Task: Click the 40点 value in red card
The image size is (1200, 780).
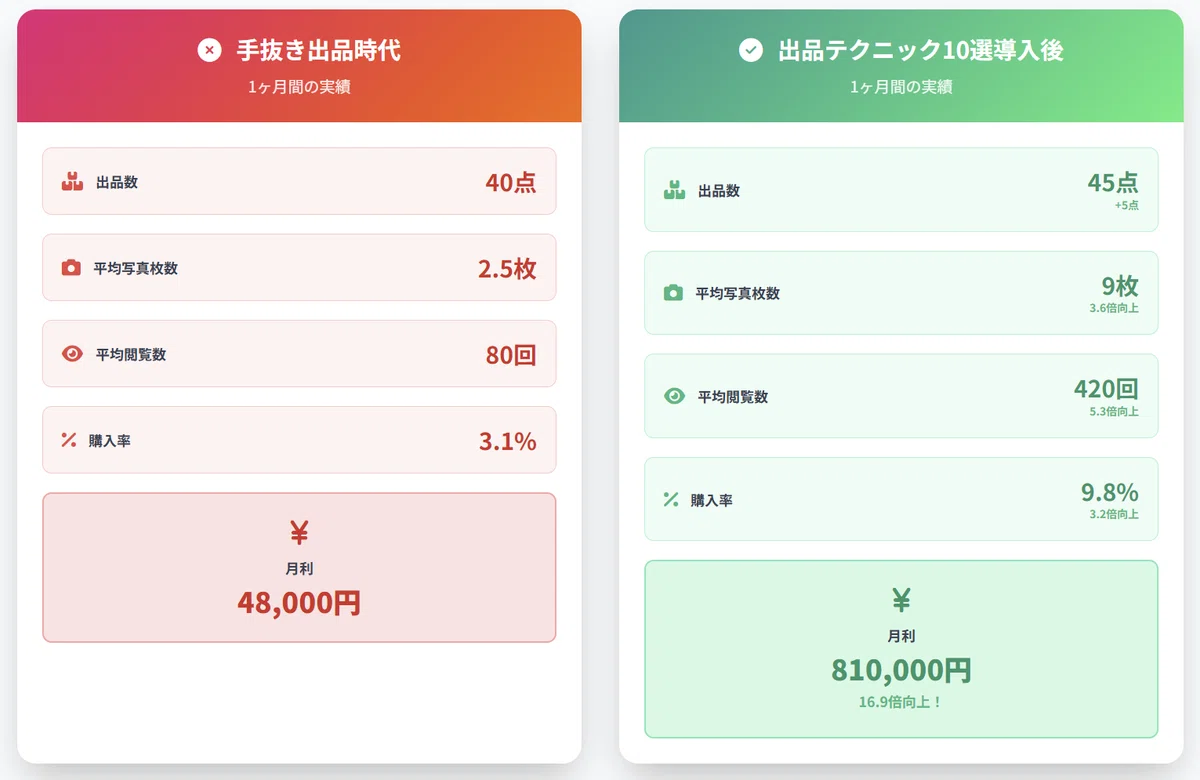Action: pyautogui.click(x=511, y=182)
